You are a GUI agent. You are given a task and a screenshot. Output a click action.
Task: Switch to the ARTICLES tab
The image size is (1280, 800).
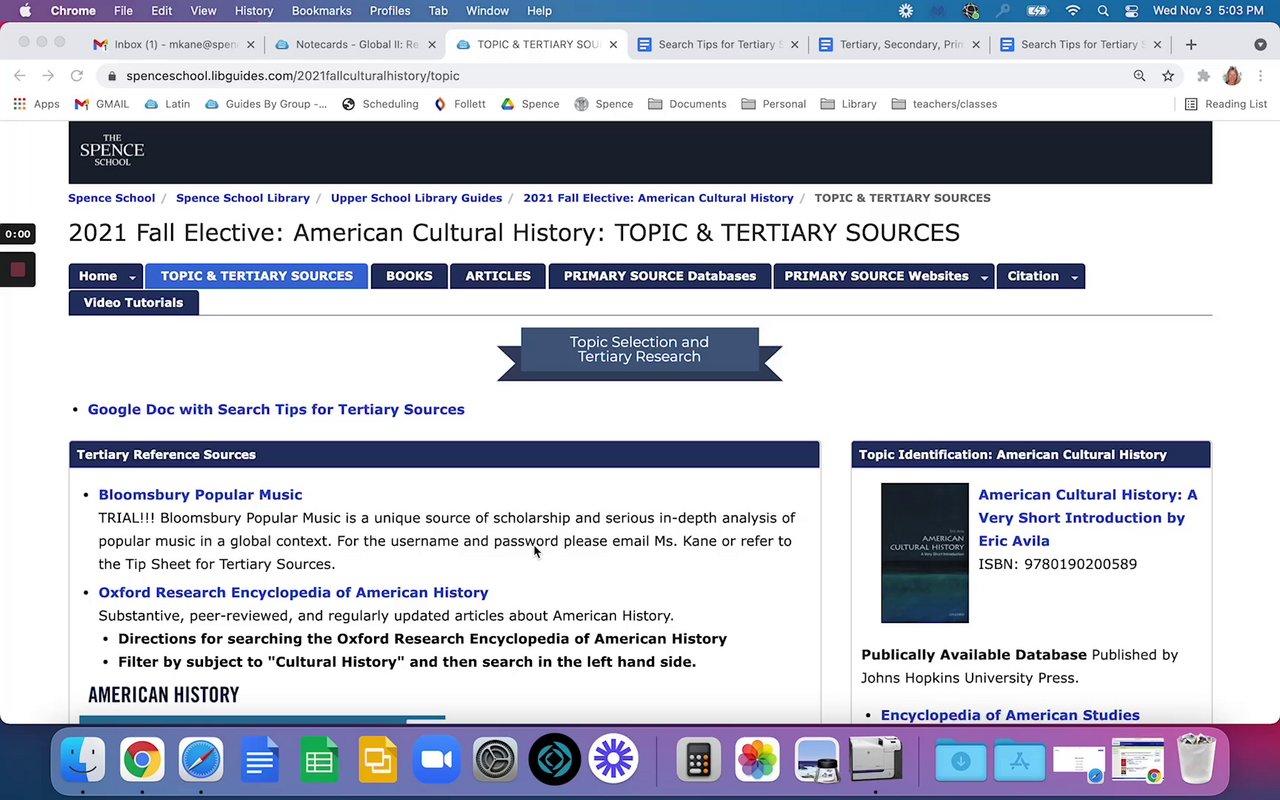point(497,276)
